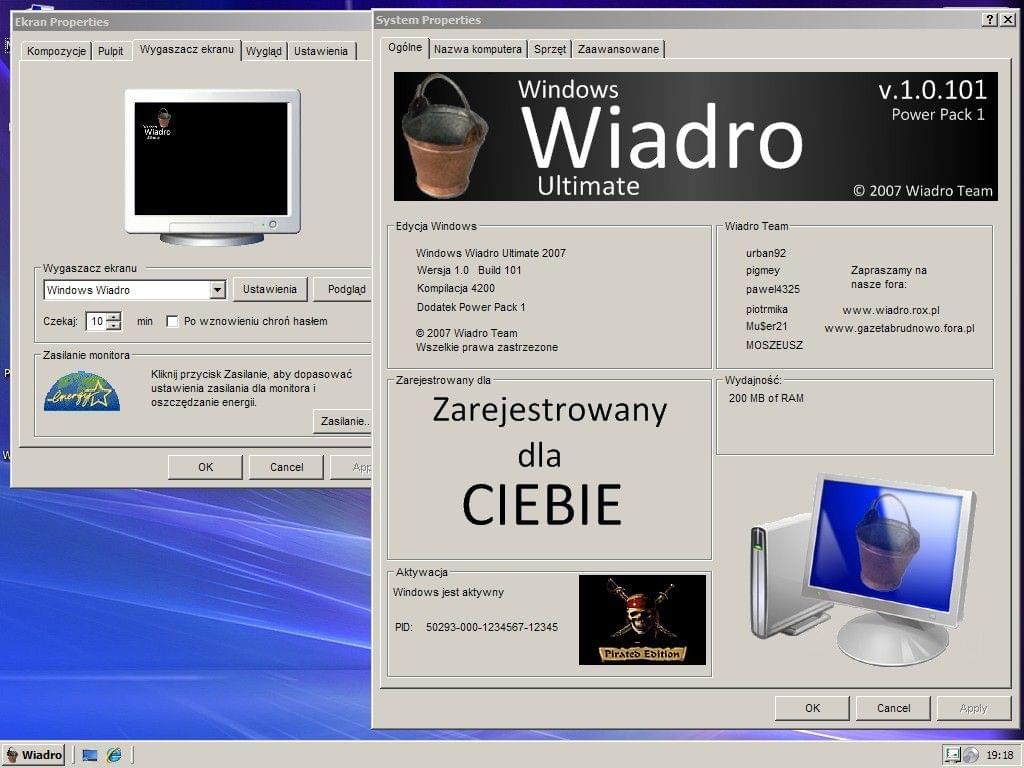Expand the Windows Wiadro screensaver dropdown
1024x768 pixels.
(x=218, y=289)
